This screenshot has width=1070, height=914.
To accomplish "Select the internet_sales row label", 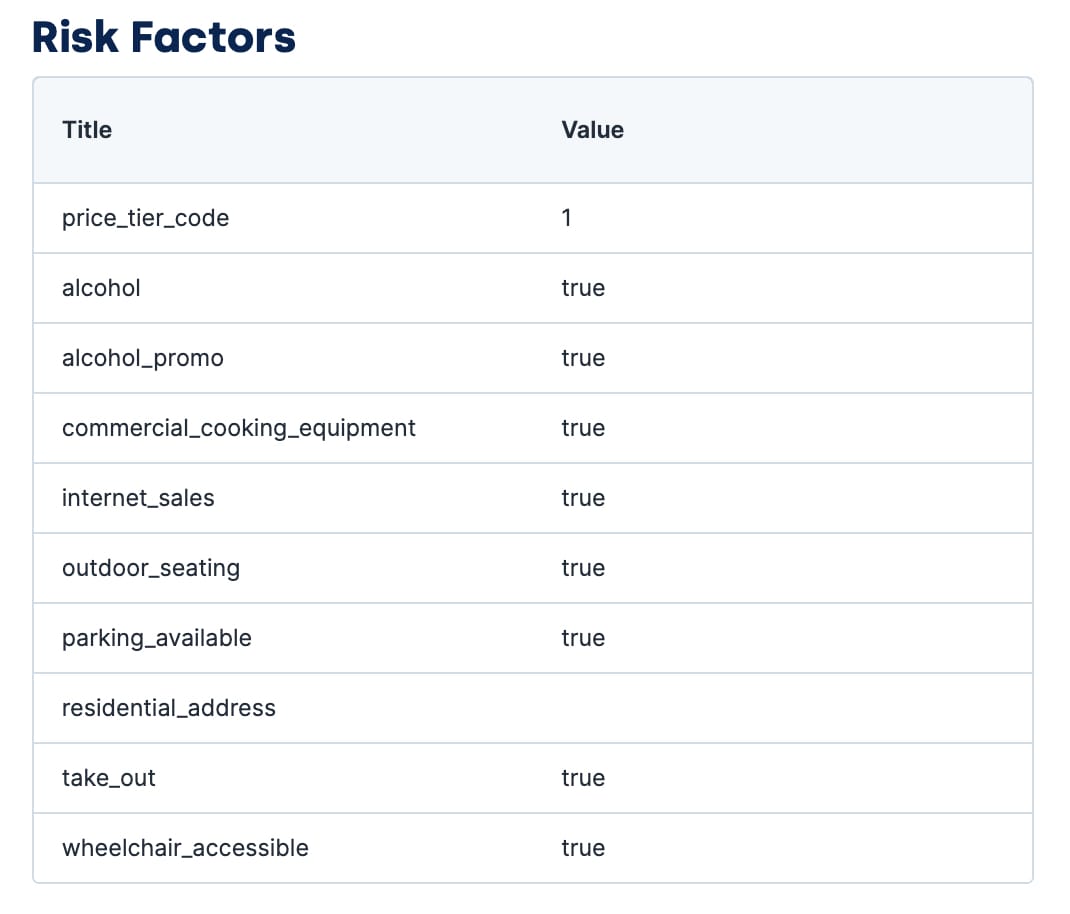I will (138, 498).
